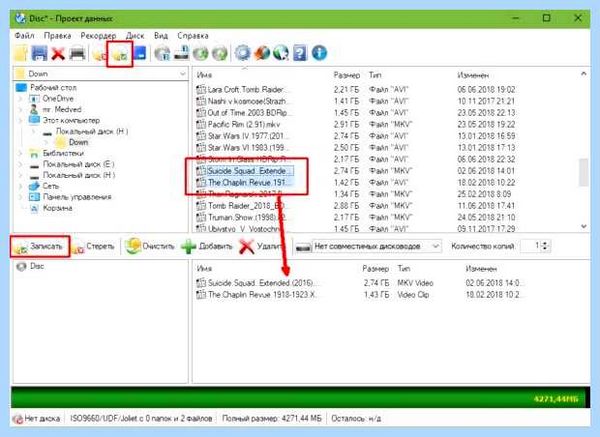This screenshot has height=437, width=600.
Task: Select Star Wars IV 1977 file
Action: point(243,136)
